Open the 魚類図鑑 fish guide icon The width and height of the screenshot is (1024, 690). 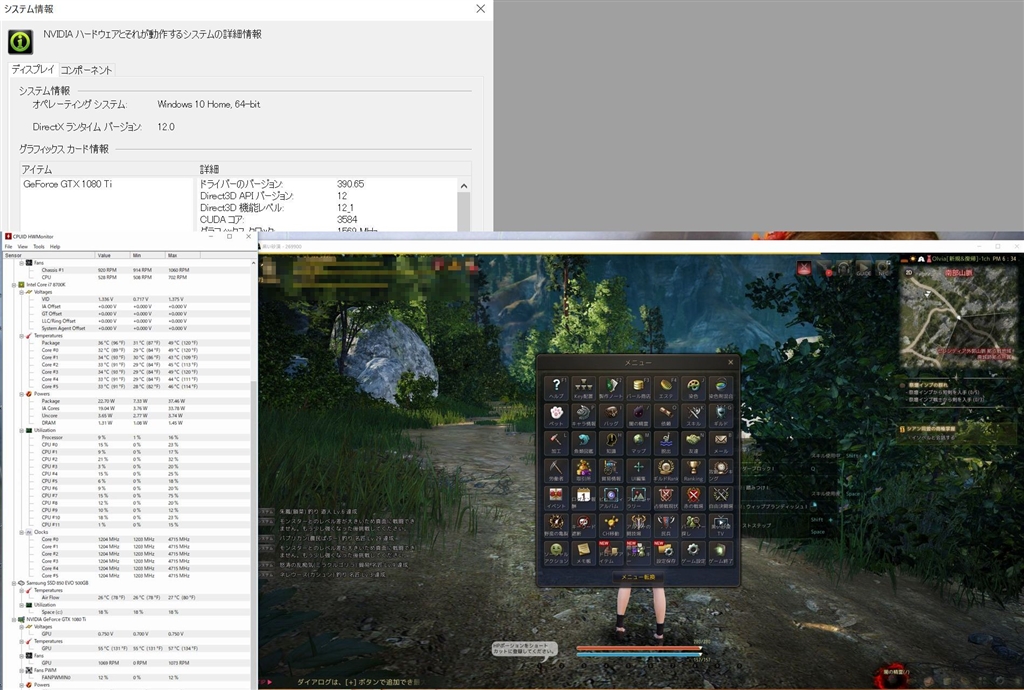click(583, 443)
